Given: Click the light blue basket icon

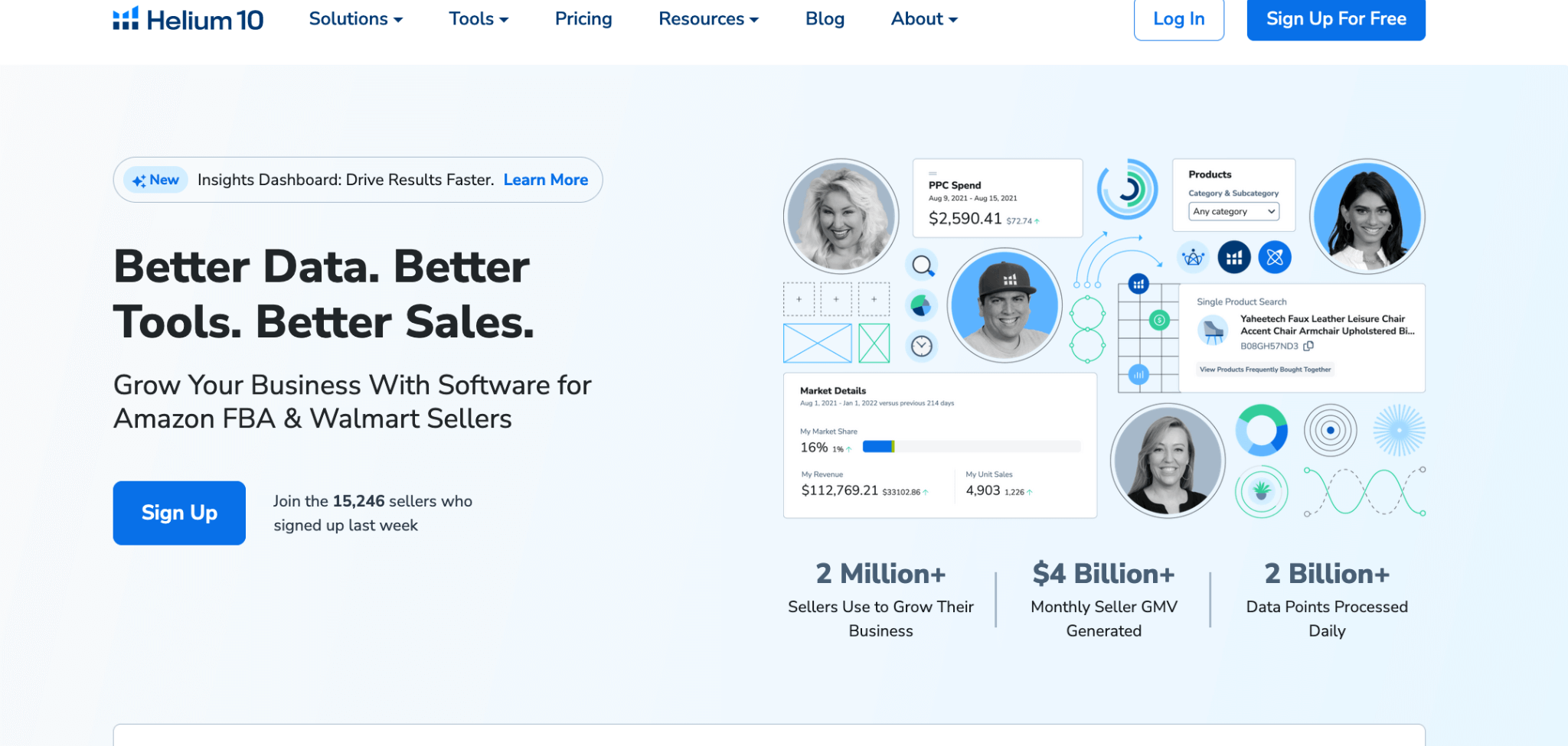Looking at the screenshot, I should click(1193, 258).
